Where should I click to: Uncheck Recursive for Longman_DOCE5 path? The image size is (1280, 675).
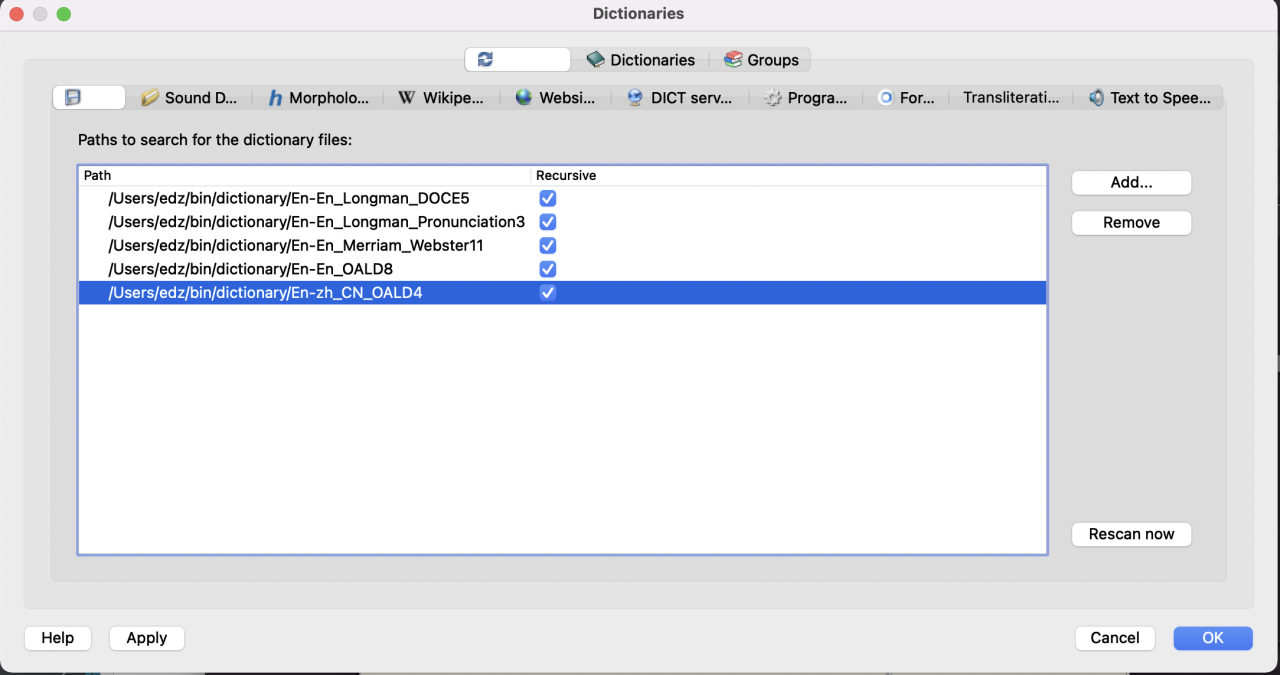(x=547, y=198)
